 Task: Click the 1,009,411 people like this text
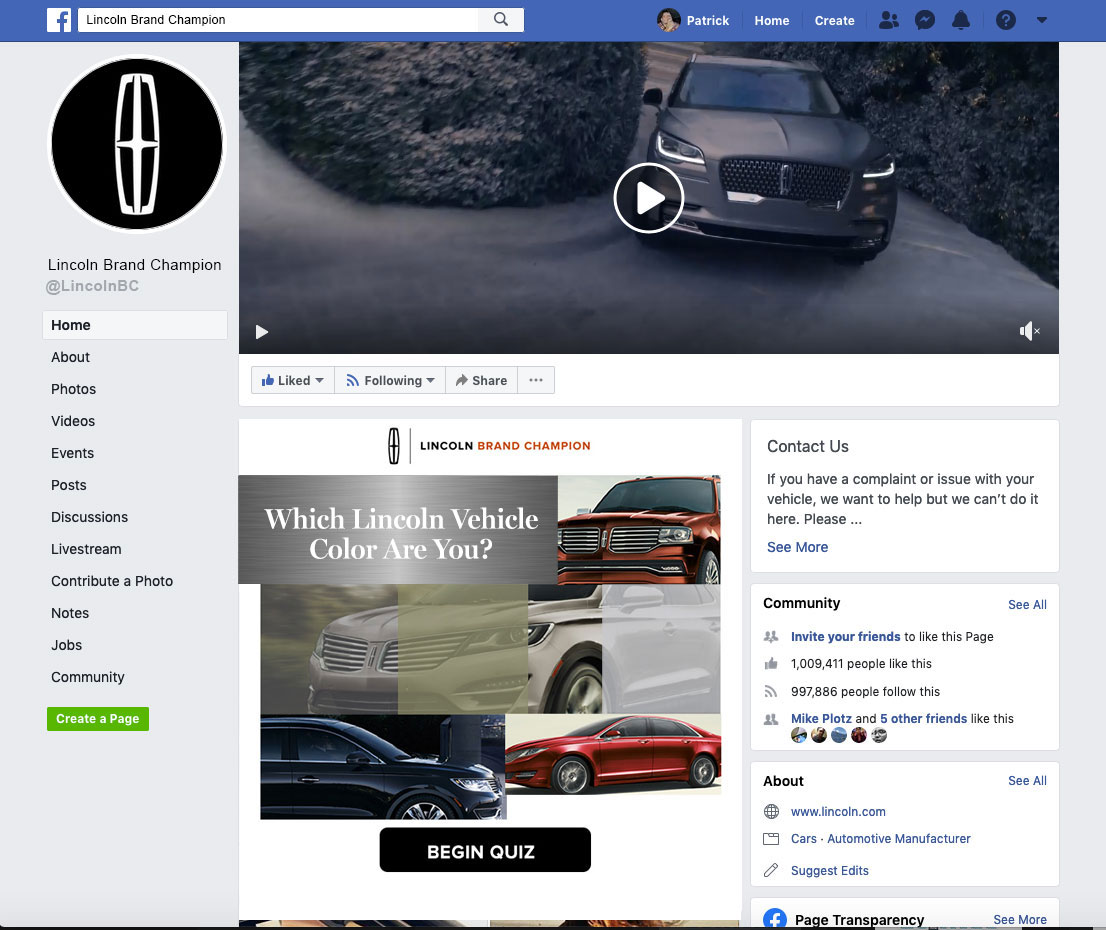click(861, 664)
